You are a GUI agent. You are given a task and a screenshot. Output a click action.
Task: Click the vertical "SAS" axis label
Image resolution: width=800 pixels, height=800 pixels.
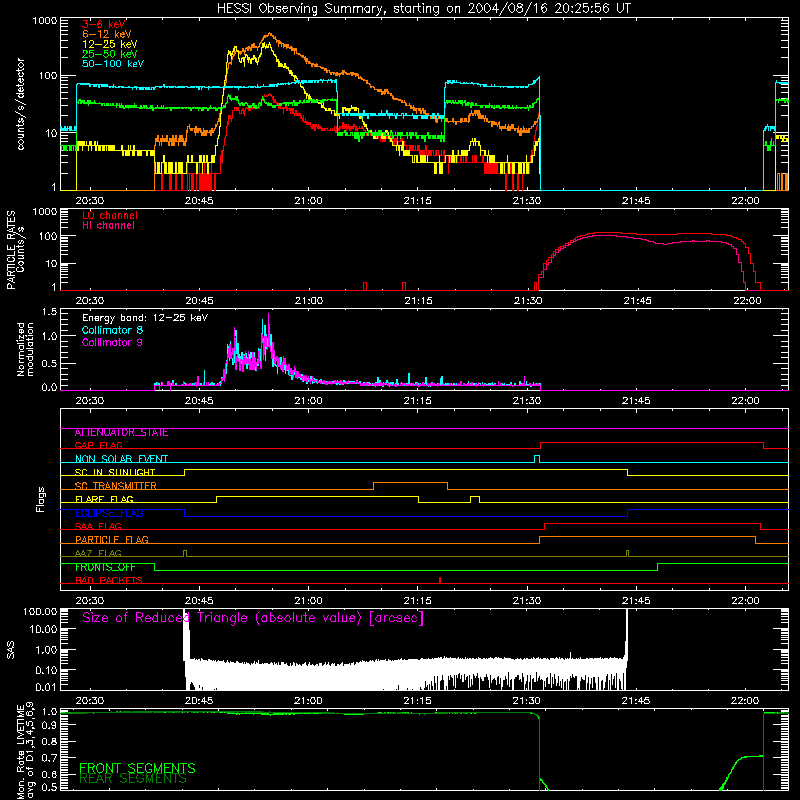click(x=11, y=650)
